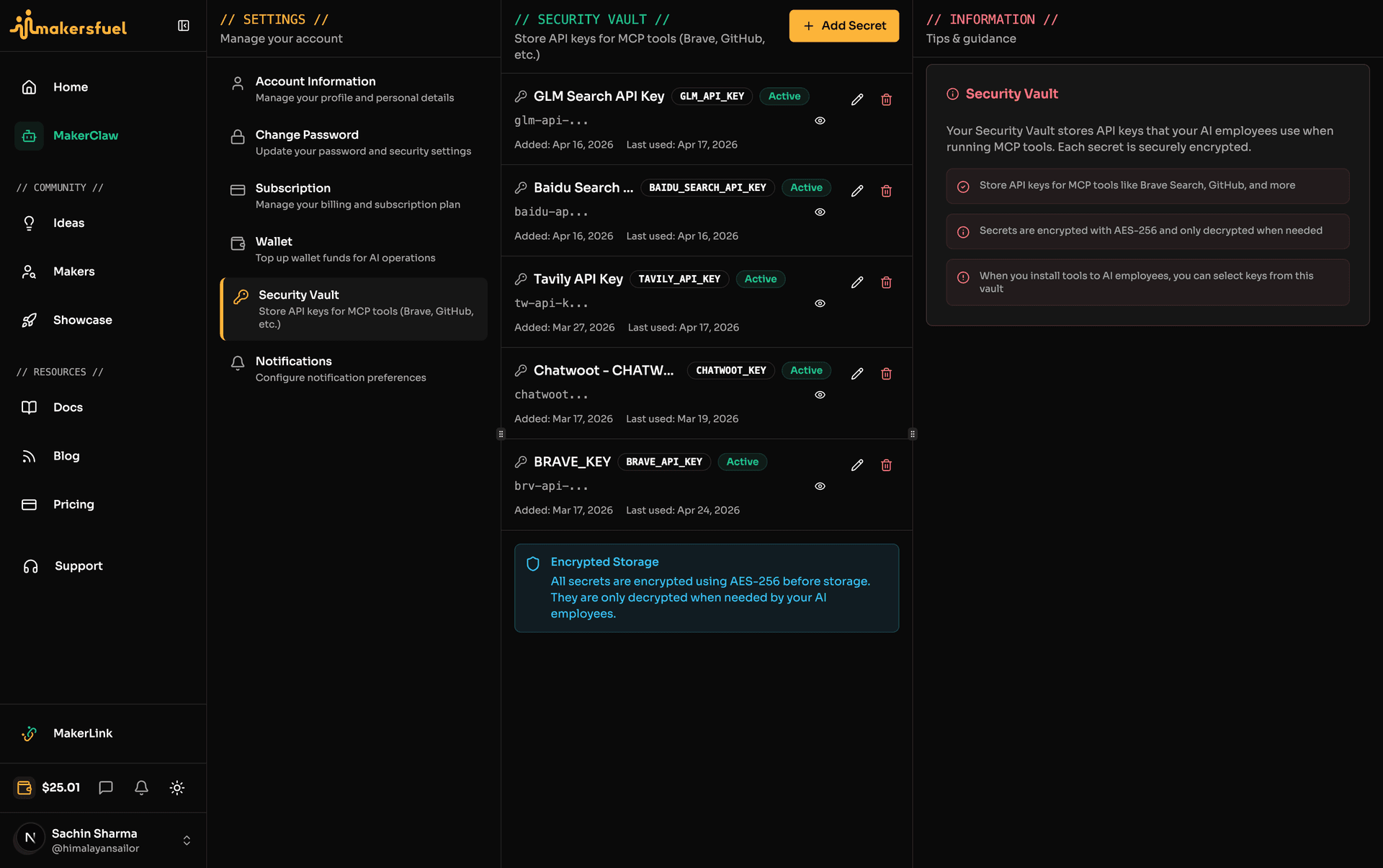The height and width of the screenshot is (868, 1383).
Task: Open Wallet settings
Action: (x=354, y=249)
